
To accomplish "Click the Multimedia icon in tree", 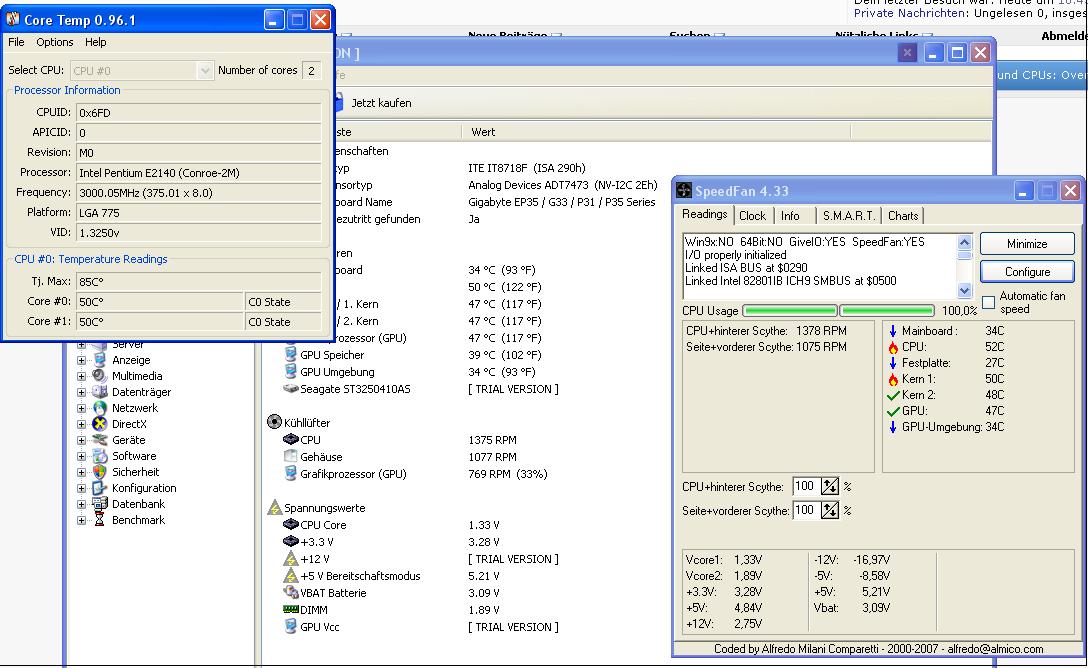I will click(100, 376).
